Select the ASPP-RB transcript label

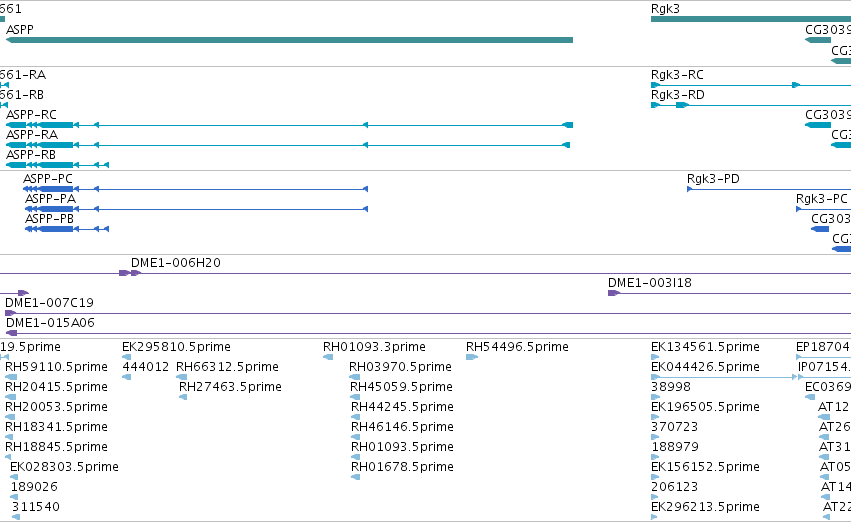pyautogui.click(x=30, y=155)
